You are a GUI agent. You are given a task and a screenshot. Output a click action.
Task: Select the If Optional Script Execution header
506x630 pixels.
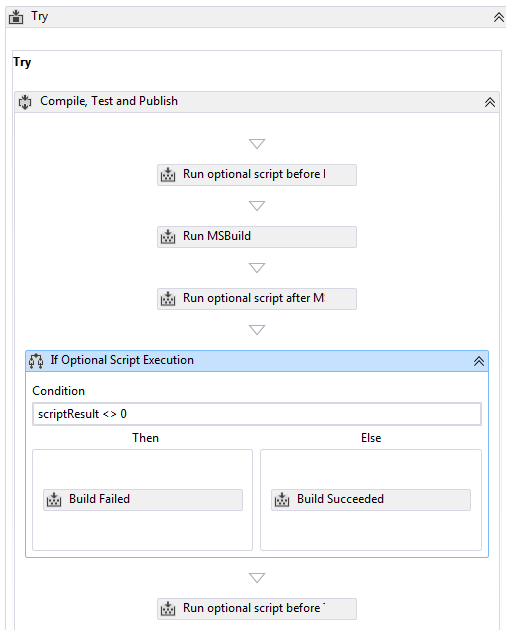point(257,361)
